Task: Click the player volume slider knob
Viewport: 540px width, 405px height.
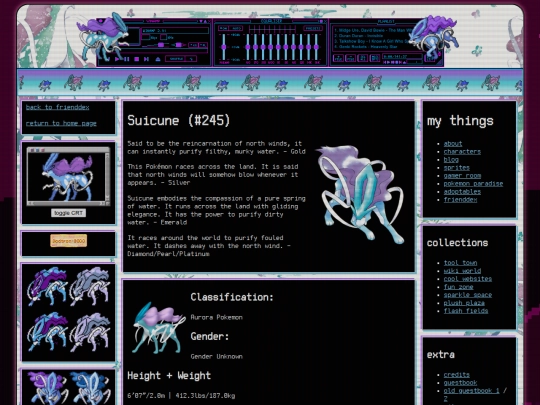Action: [161, 45]
